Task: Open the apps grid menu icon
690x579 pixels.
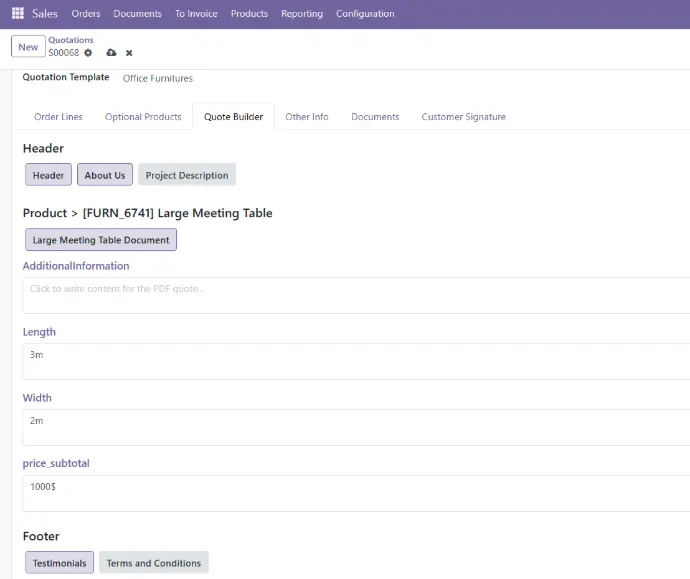Action: [18, 13]
